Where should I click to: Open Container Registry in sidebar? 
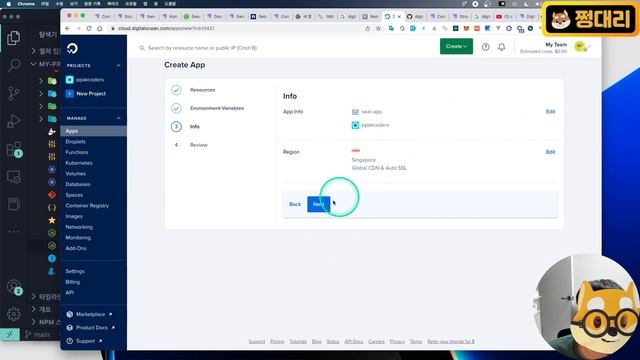coord(87,206)
